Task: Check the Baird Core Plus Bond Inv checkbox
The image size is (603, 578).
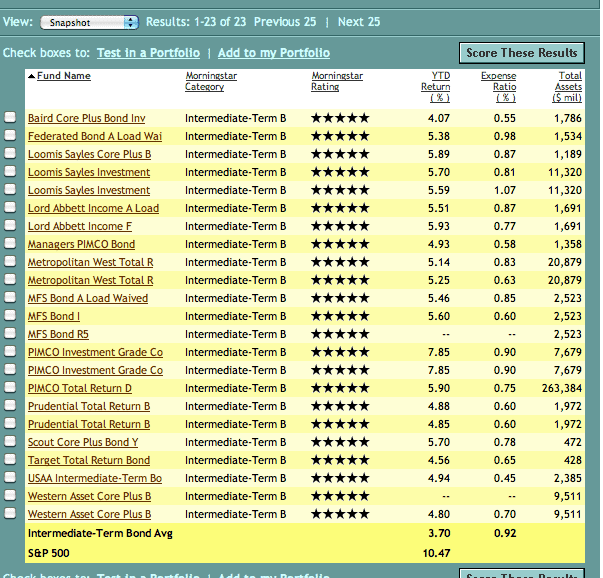Action: 10,117
